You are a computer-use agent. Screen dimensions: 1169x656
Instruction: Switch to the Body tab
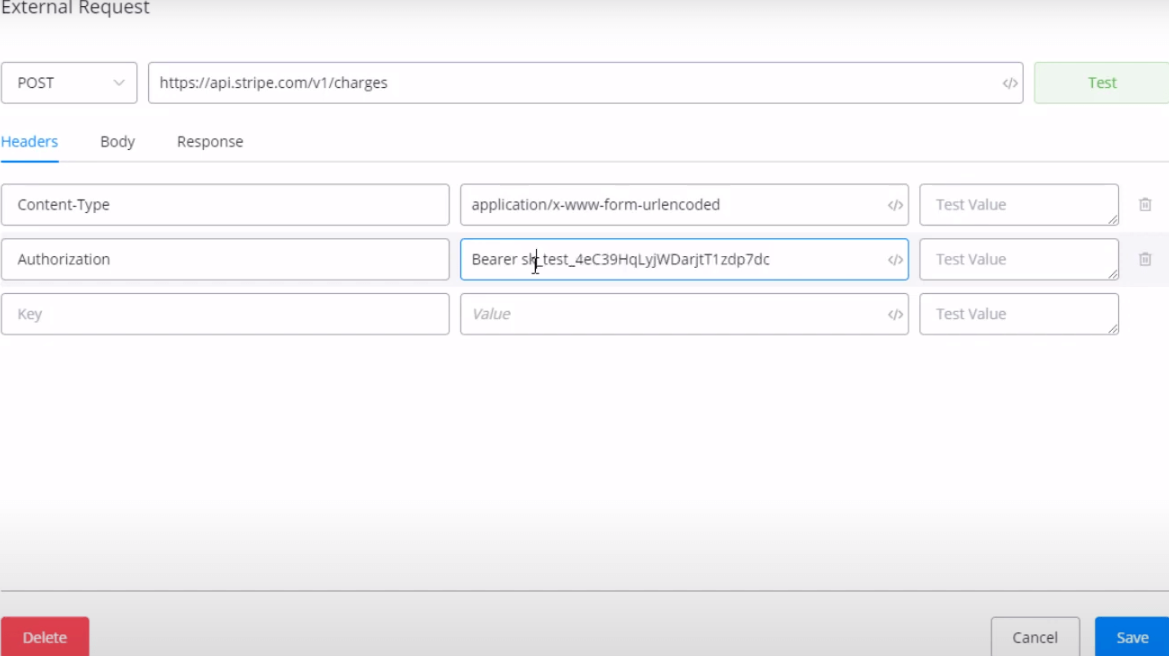(x=117, y=142)
